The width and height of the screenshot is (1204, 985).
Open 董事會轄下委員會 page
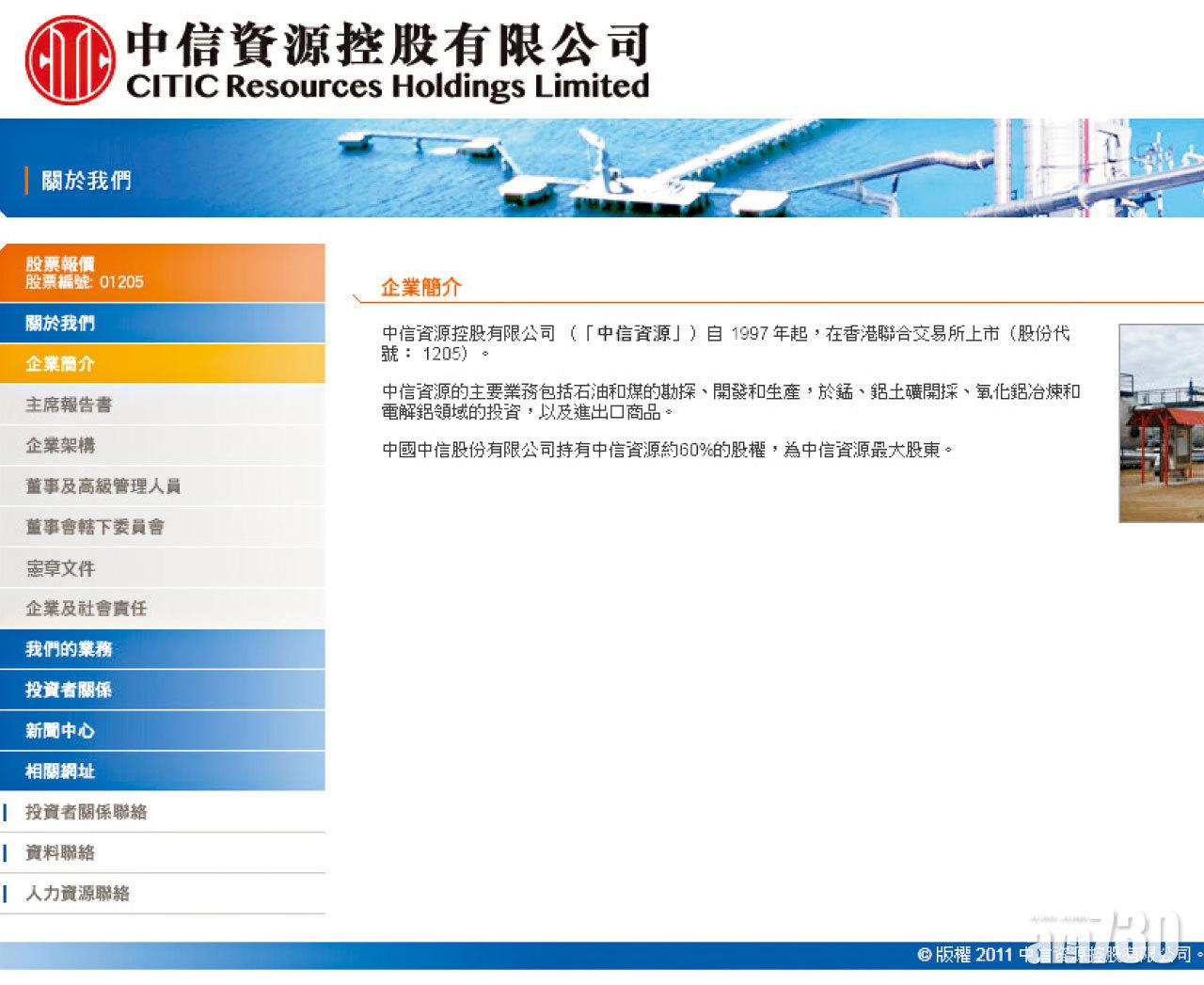tap(163, 527)
